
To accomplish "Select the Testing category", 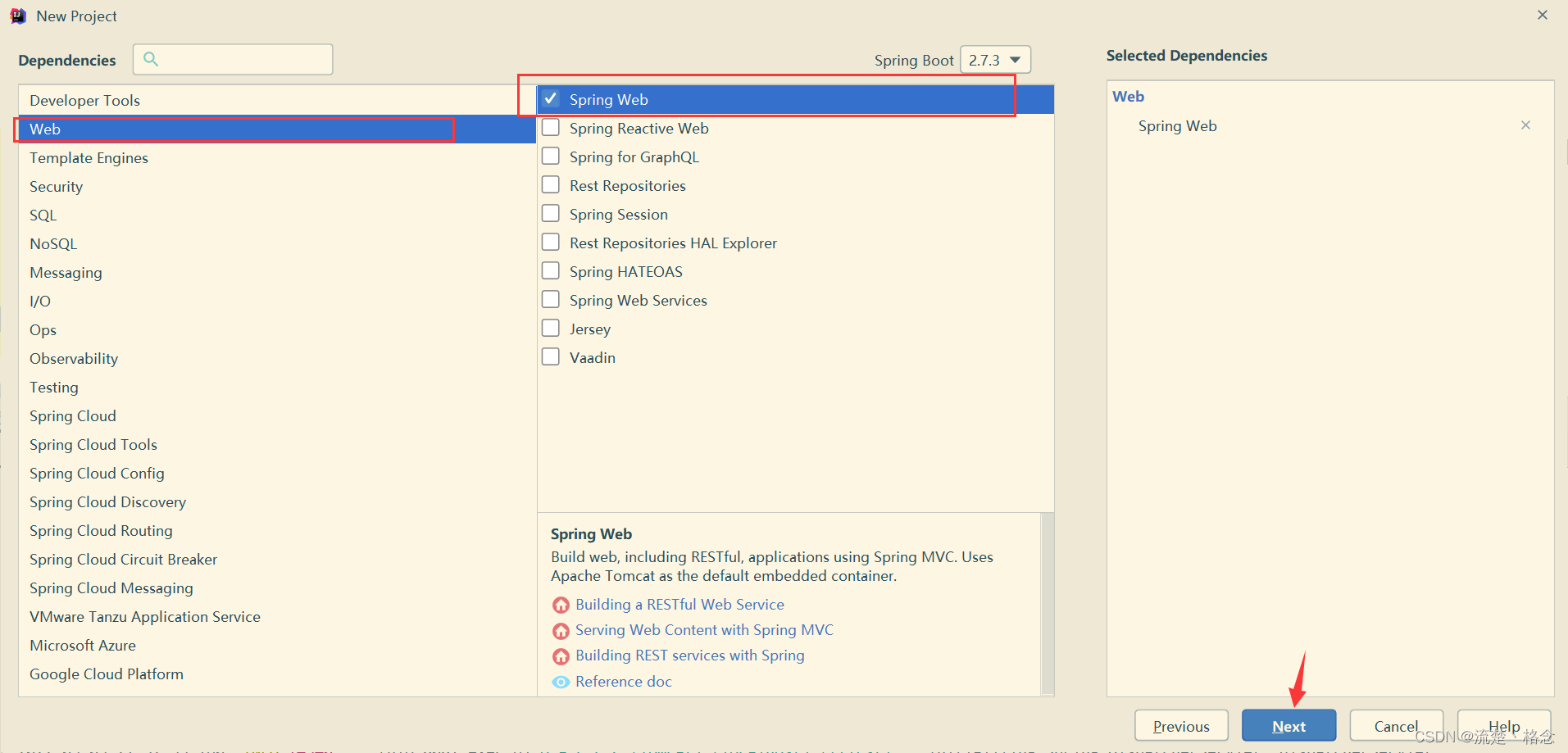I will click(277, 387).
